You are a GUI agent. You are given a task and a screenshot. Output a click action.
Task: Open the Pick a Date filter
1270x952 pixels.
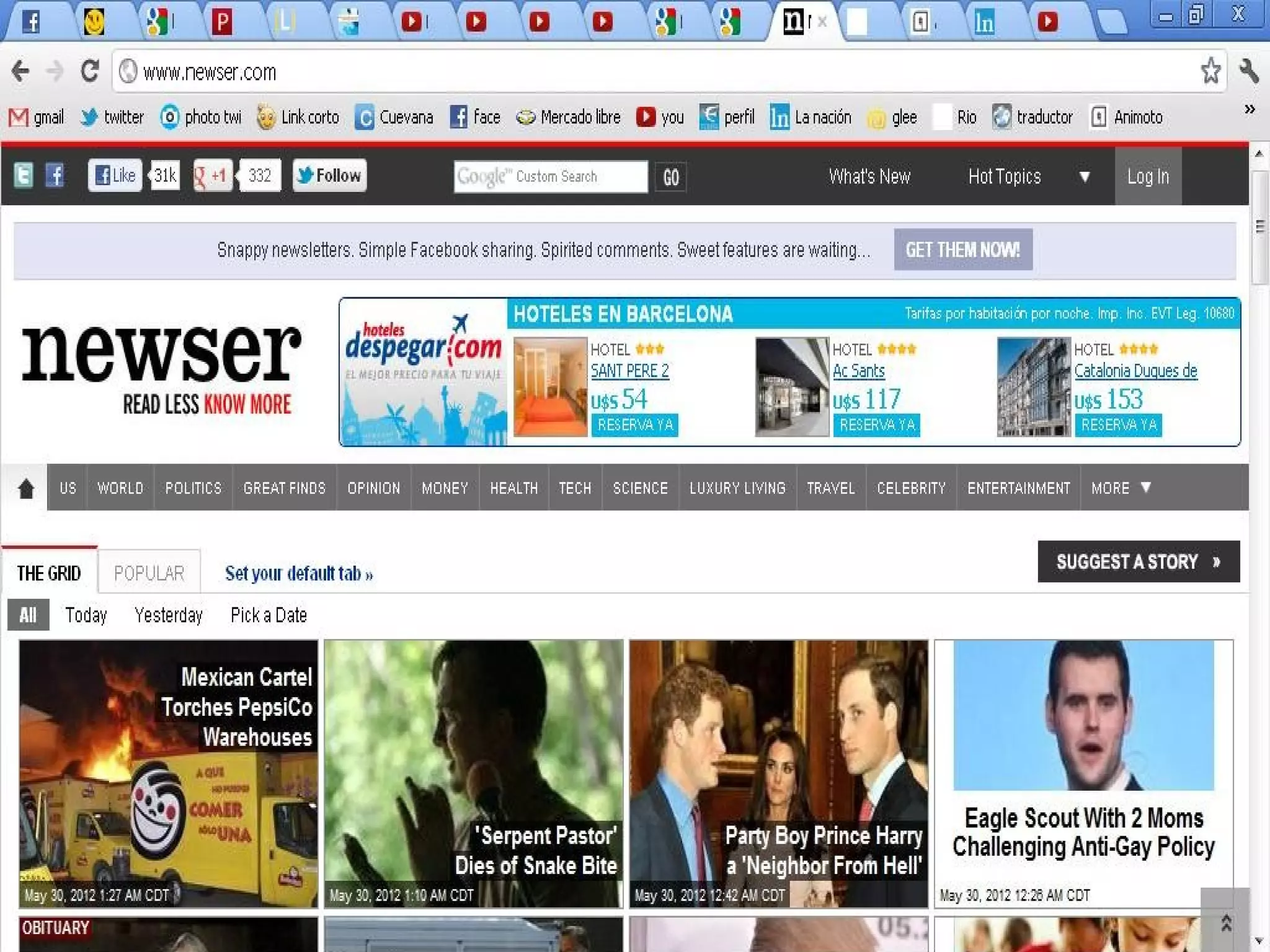tap(269, 615)
